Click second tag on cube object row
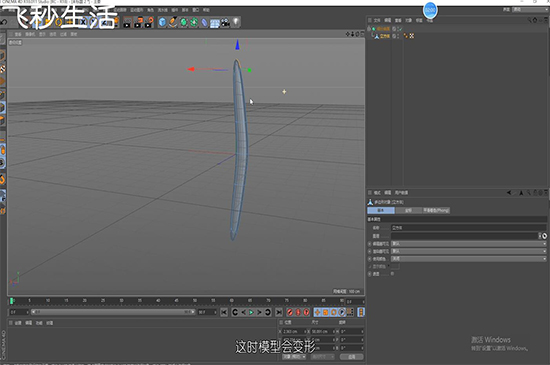550x365 pixels. pyautogui.click(x=412, y=36)
